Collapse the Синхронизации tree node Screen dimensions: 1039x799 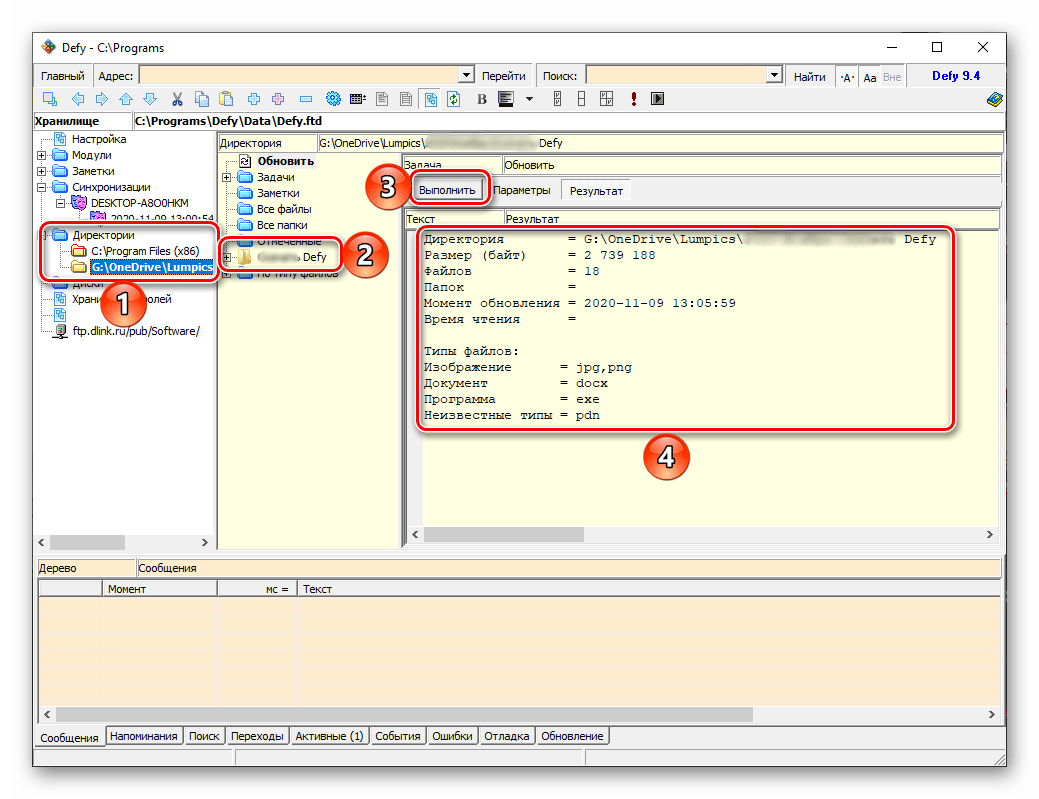(42, 187)
